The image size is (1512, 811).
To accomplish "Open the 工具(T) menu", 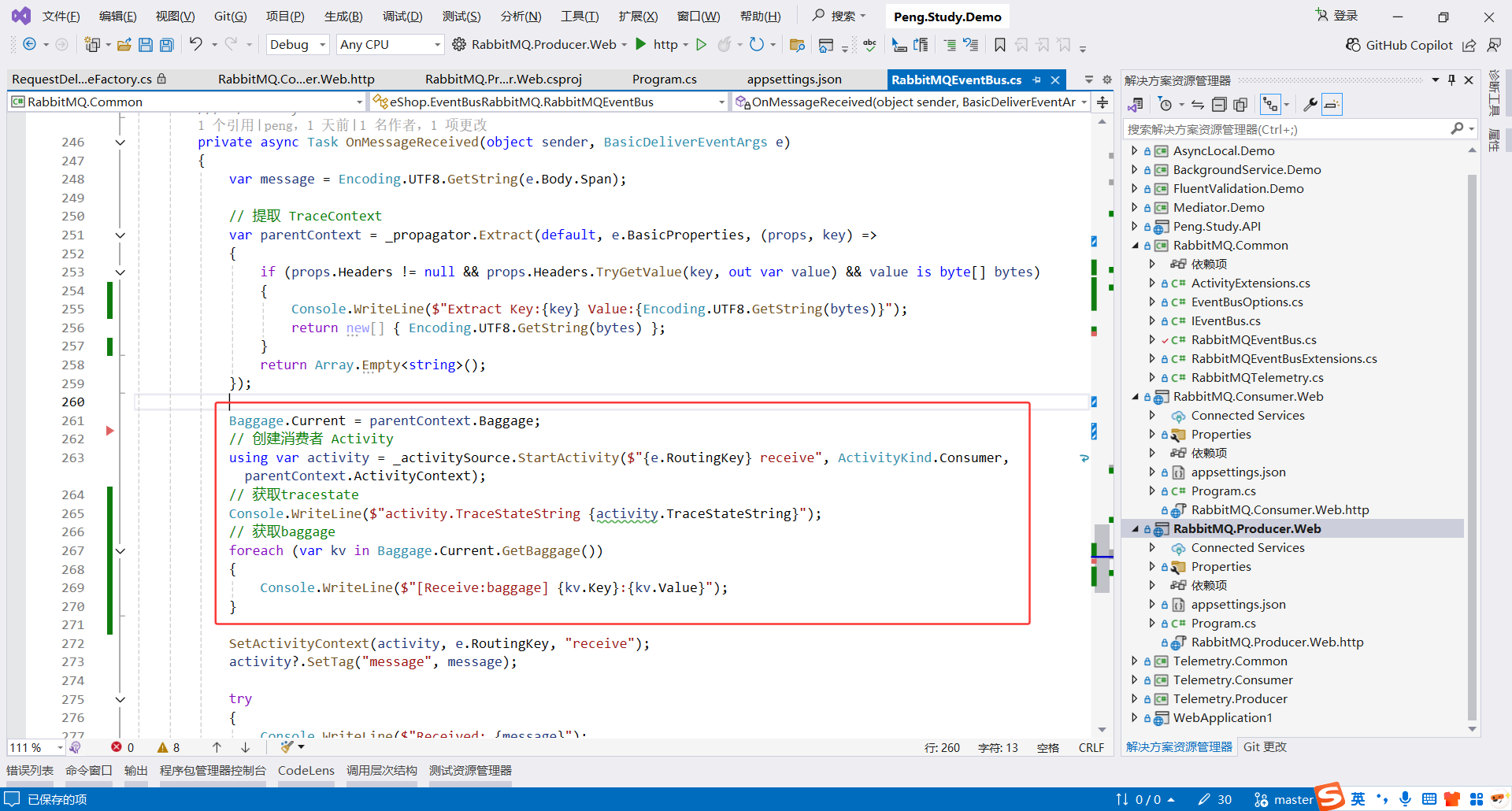I will coord(580,17).
